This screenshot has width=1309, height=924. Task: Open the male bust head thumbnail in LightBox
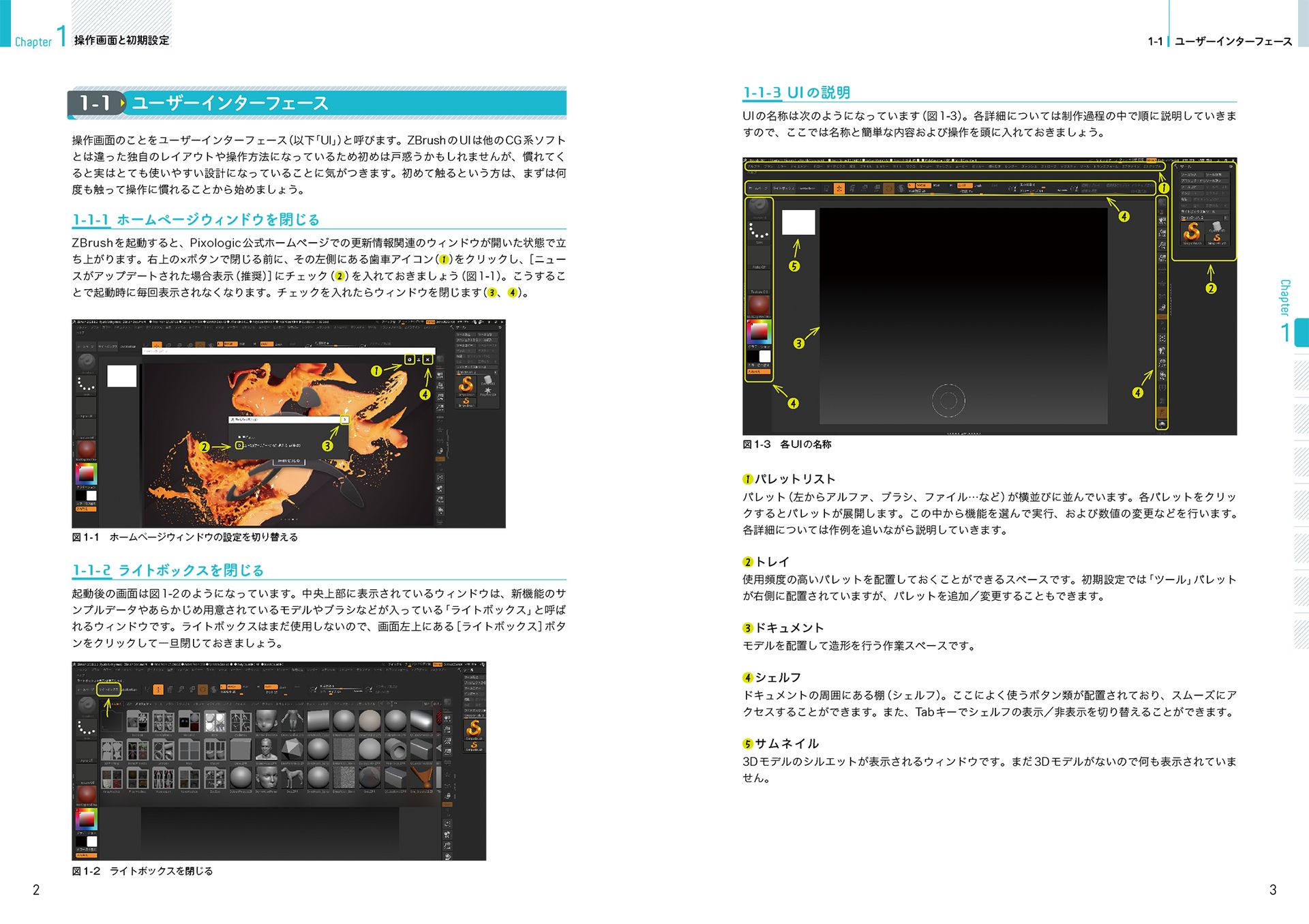[x=267, y=749]
